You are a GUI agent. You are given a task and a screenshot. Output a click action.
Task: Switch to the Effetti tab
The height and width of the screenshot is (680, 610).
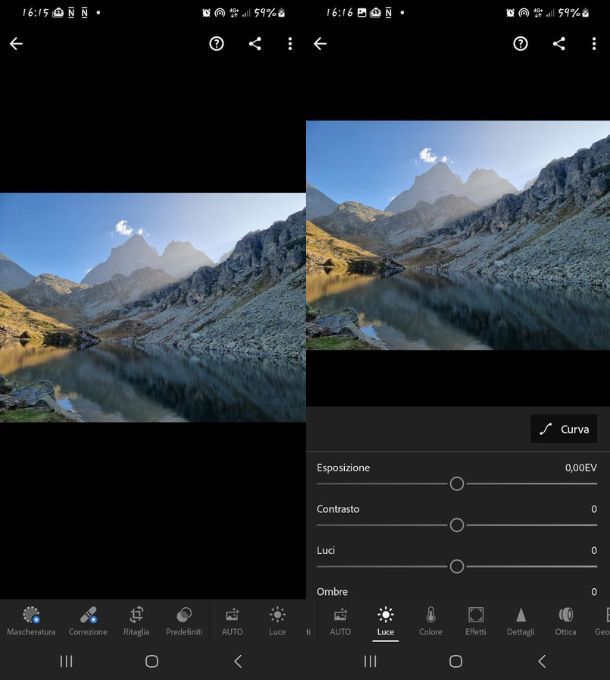click(476, 619)
